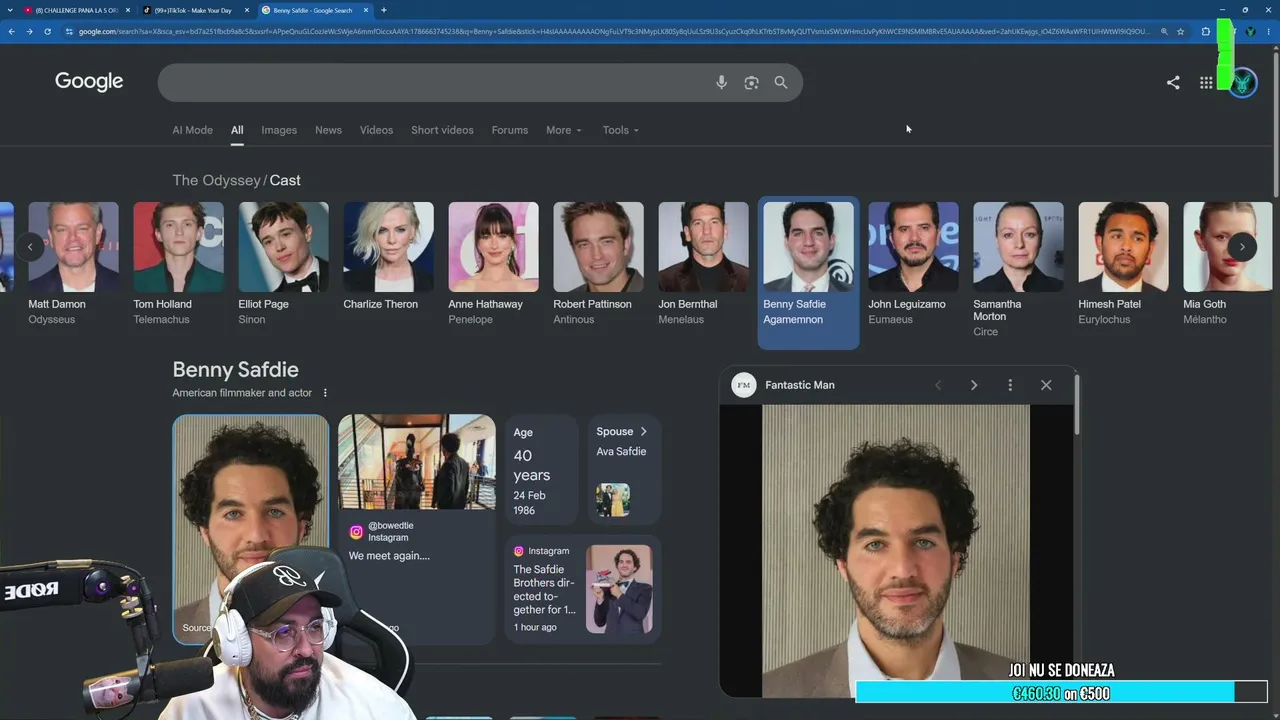Expand the Tools dropdown
1280x720 pixels.
click(x=620, y=130)
